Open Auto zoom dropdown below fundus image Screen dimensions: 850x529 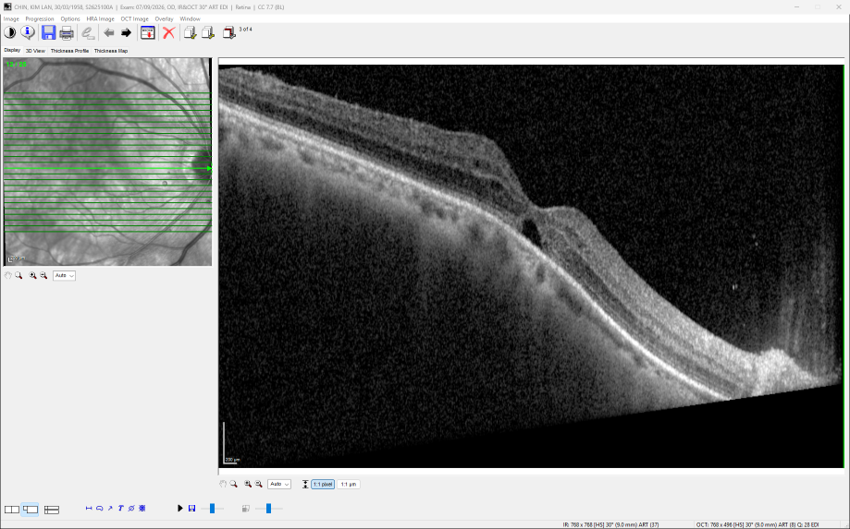(x=64, y=275)
